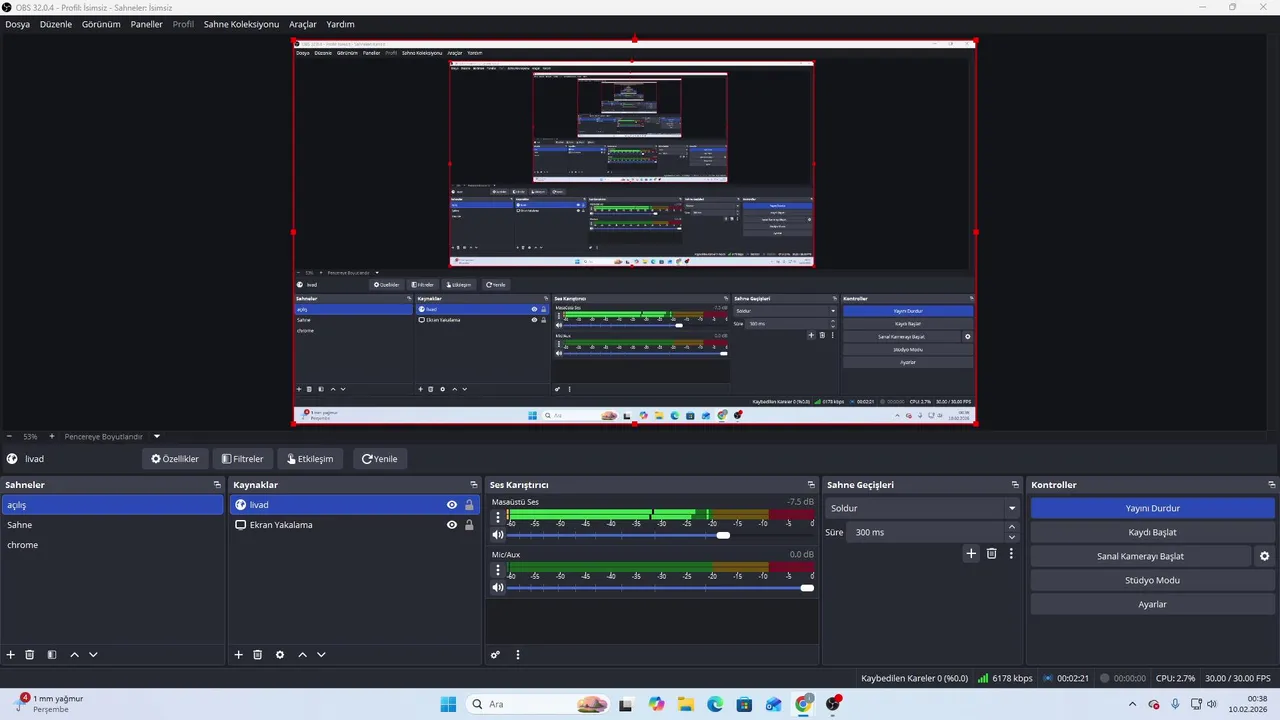Add a scene transition with plus icon
1280x720 pixels.
970,553
